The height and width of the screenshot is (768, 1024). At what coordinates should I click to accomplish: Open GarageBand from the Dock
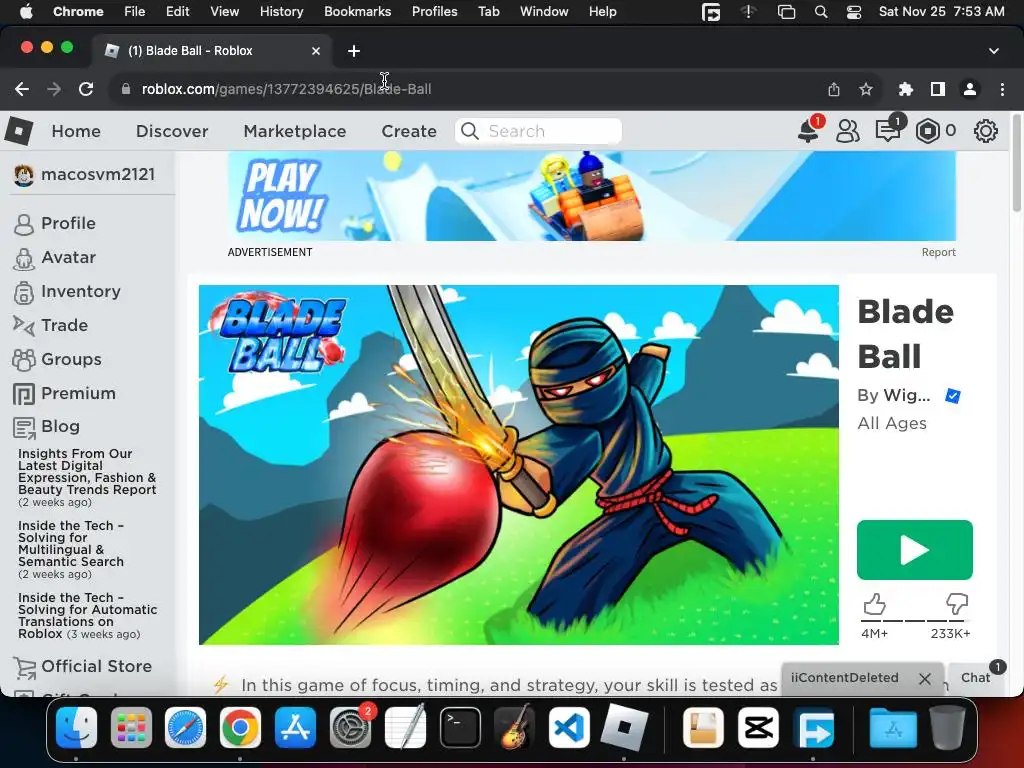point(515,728)
